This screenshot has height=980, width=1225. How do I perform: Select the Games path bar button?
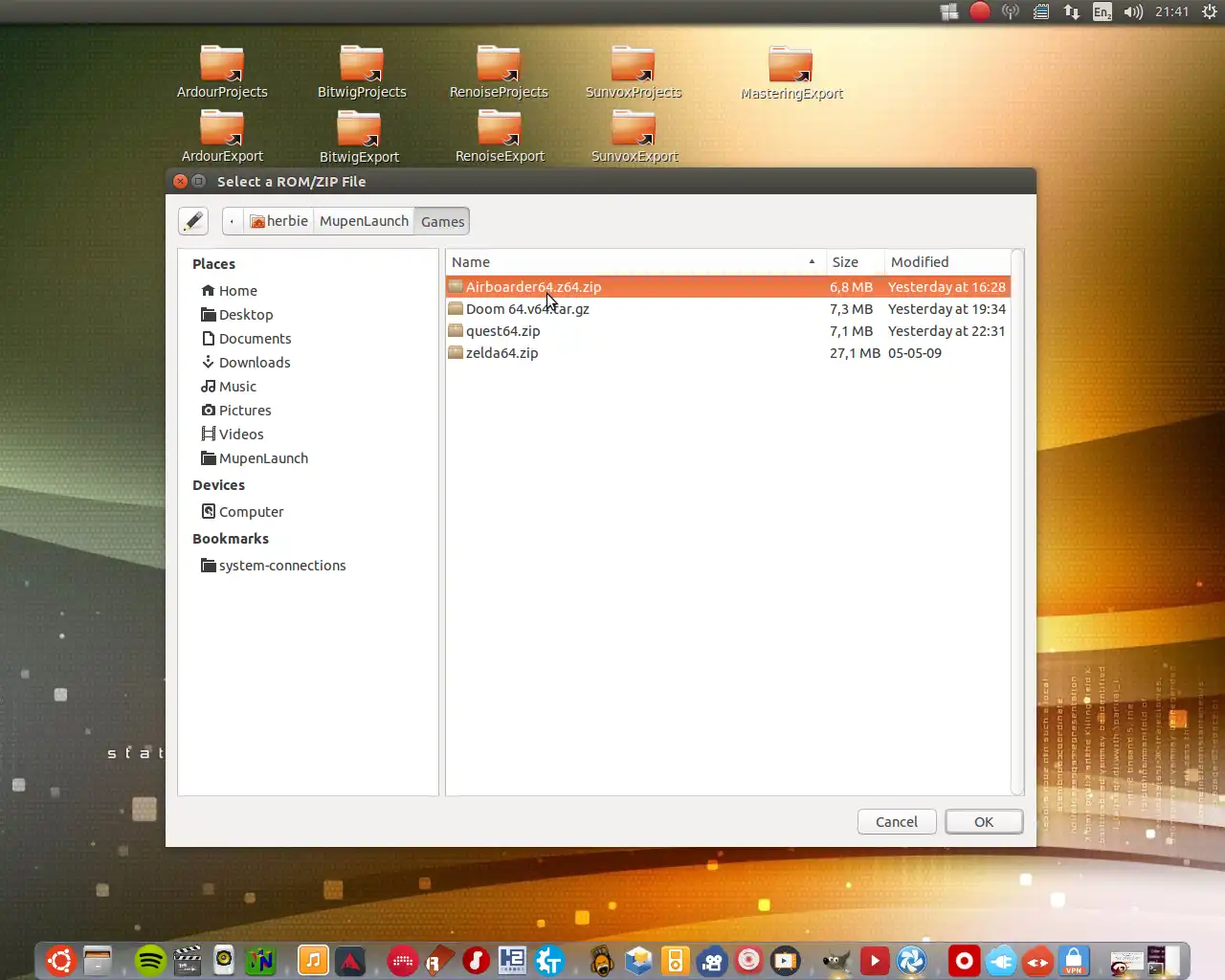click(x=442, y=221)
